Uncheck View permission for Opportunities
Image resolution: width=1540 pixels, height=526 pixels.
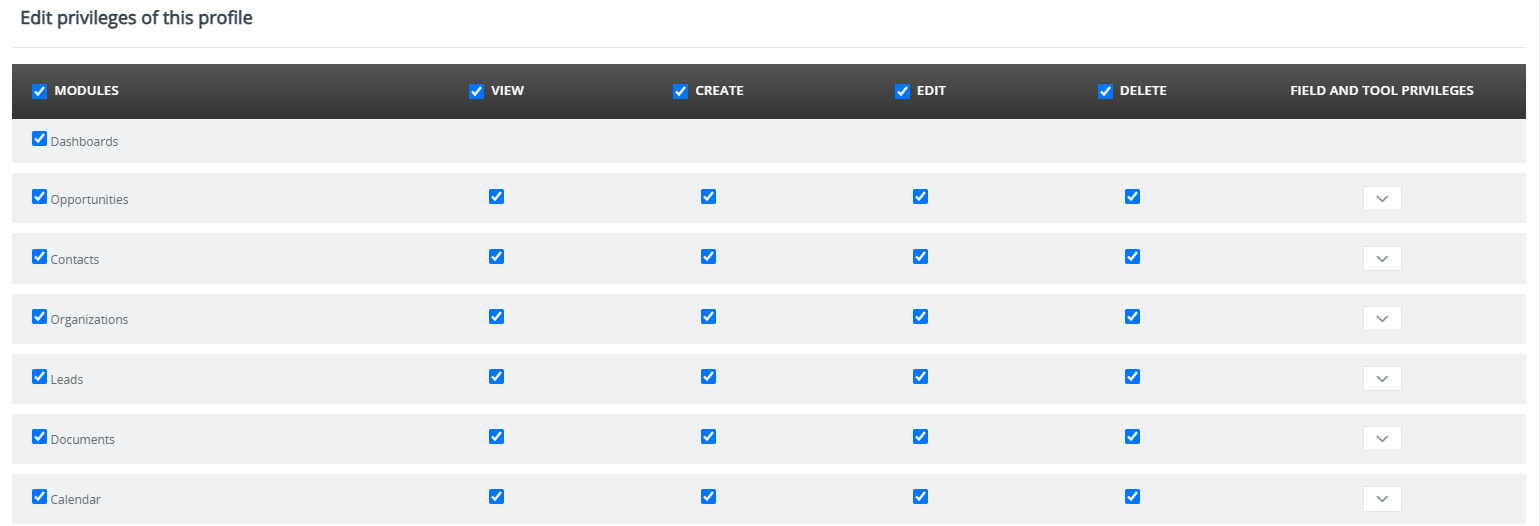point(497,197)
